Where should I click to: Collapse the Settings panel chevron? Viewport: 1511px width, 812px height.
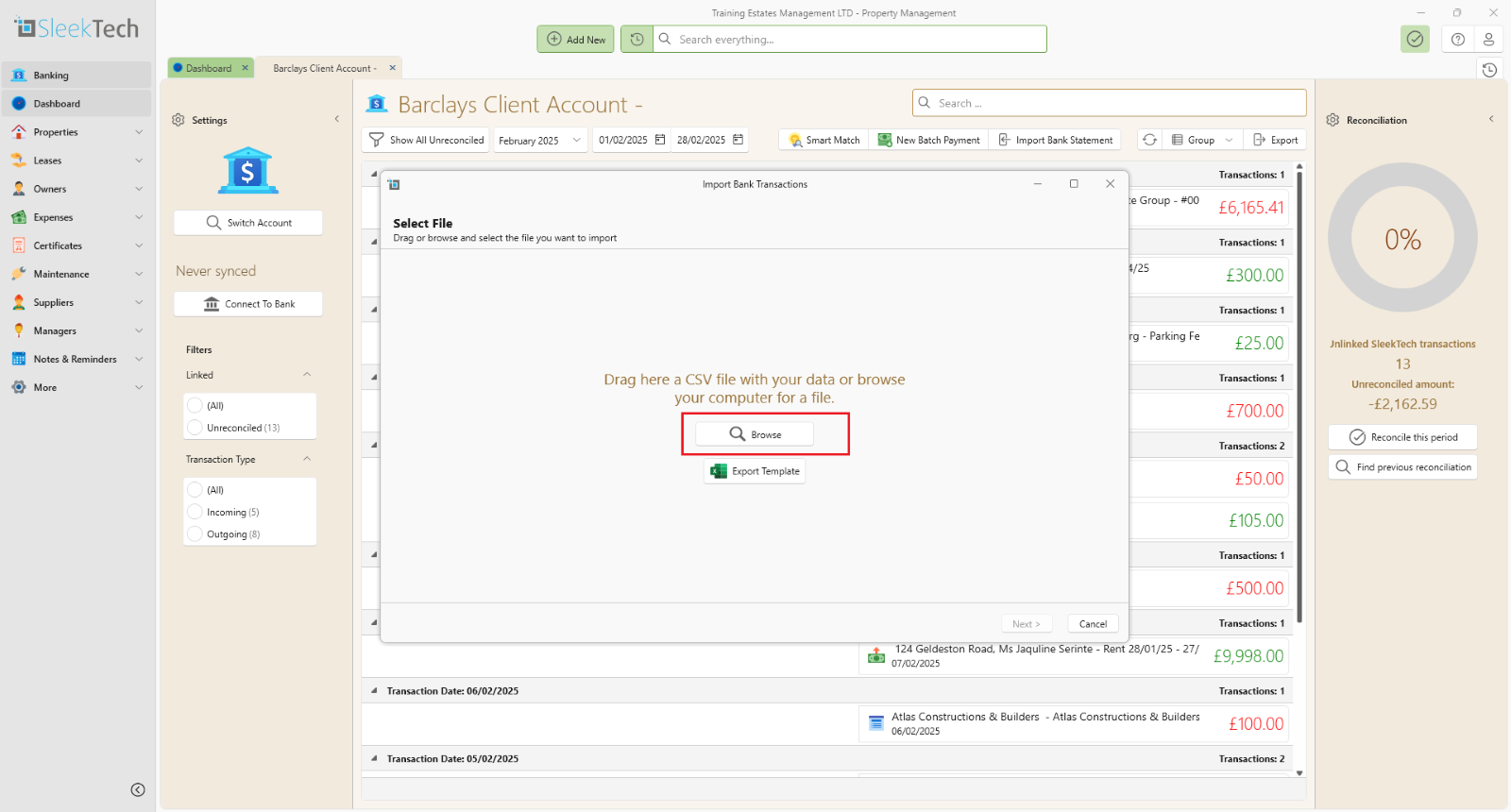tap(337, 119)
